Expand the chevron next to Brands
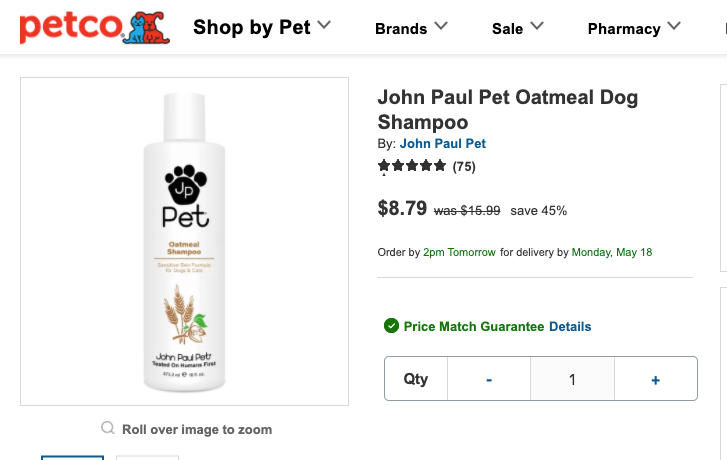 (443, 27)
